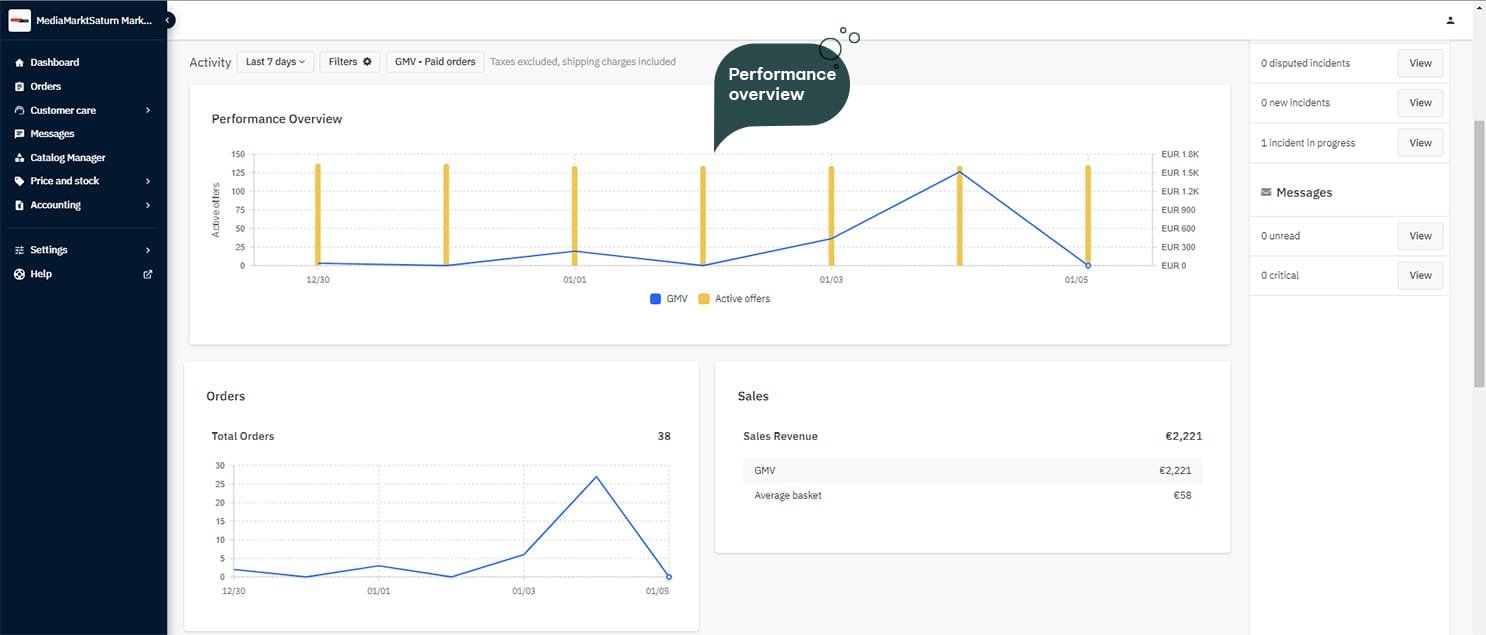Click the Help lifebuoy icon

(x=19, y=274)
